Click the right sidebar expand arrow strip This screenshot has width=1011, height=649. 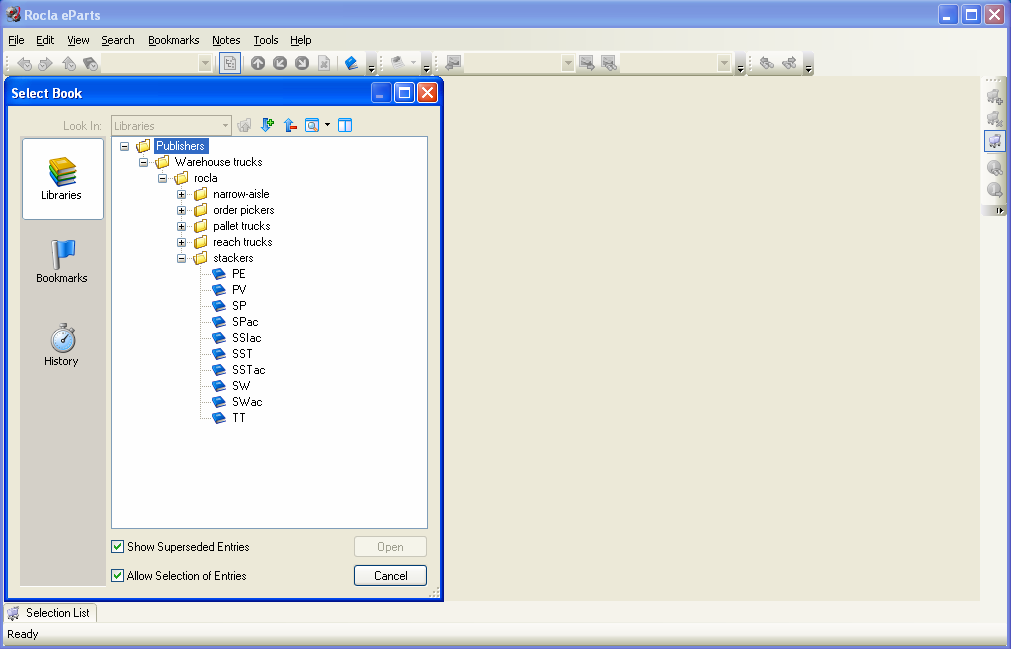tap(994, 211)
